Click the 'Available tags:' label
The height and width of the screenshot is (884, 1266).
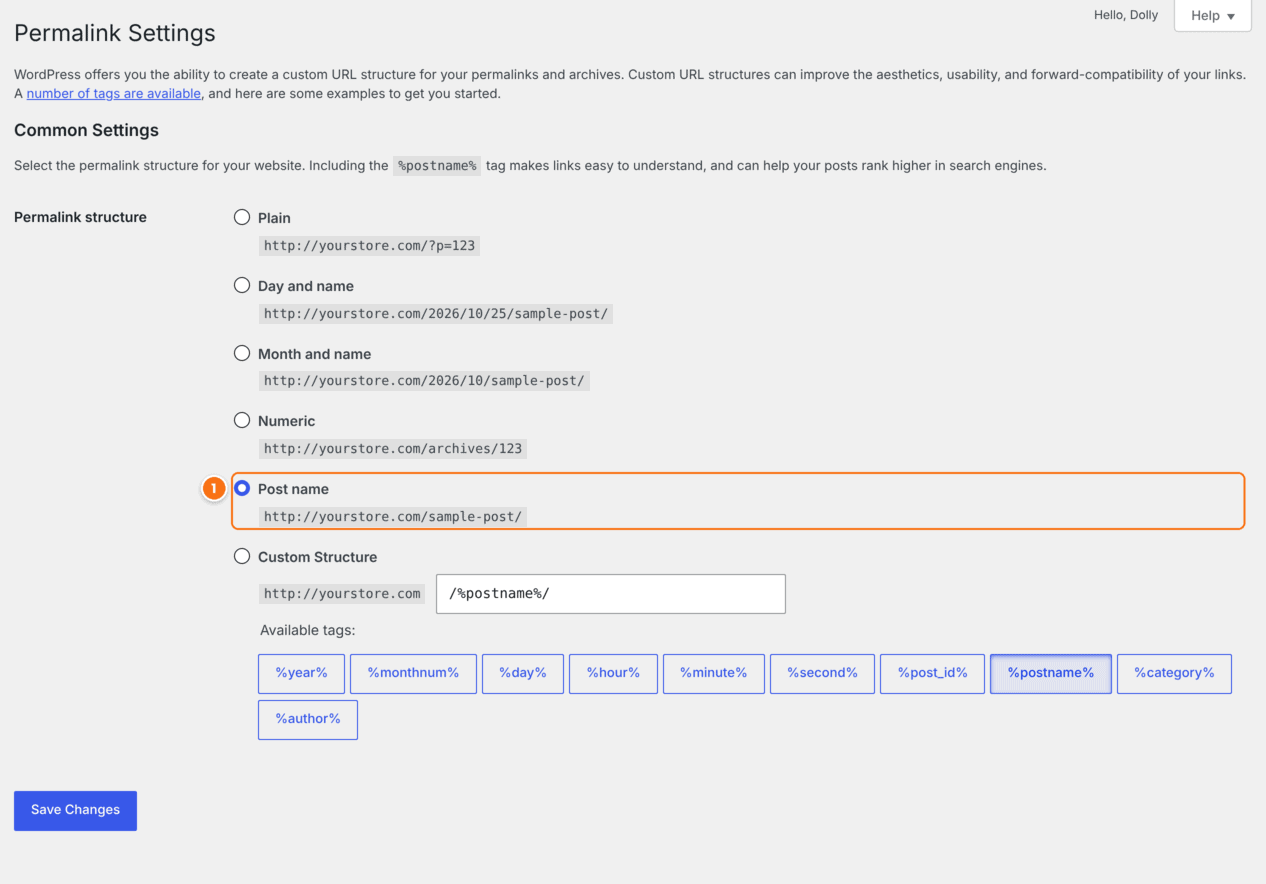coord(308,630)
